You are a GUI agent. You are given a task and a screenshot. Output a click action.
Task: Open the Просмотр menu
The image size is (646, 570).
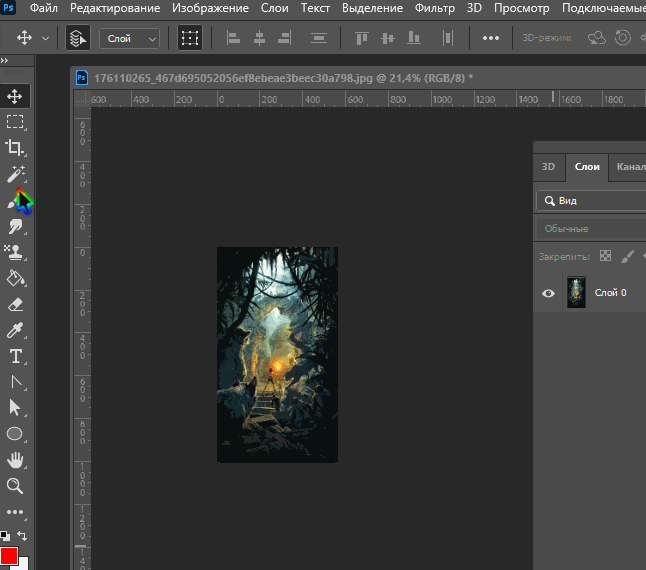[522, 8]
